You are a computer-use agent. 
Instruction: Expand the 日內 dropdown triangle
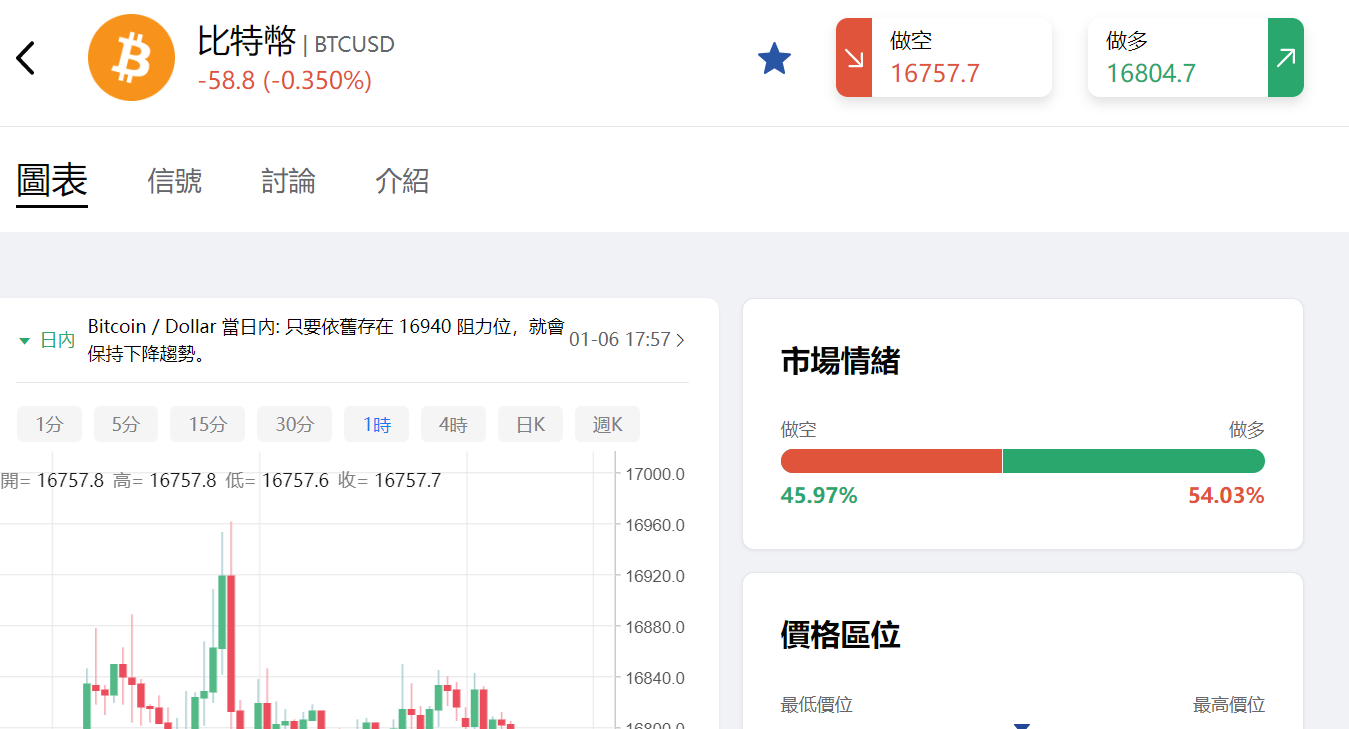25,341
